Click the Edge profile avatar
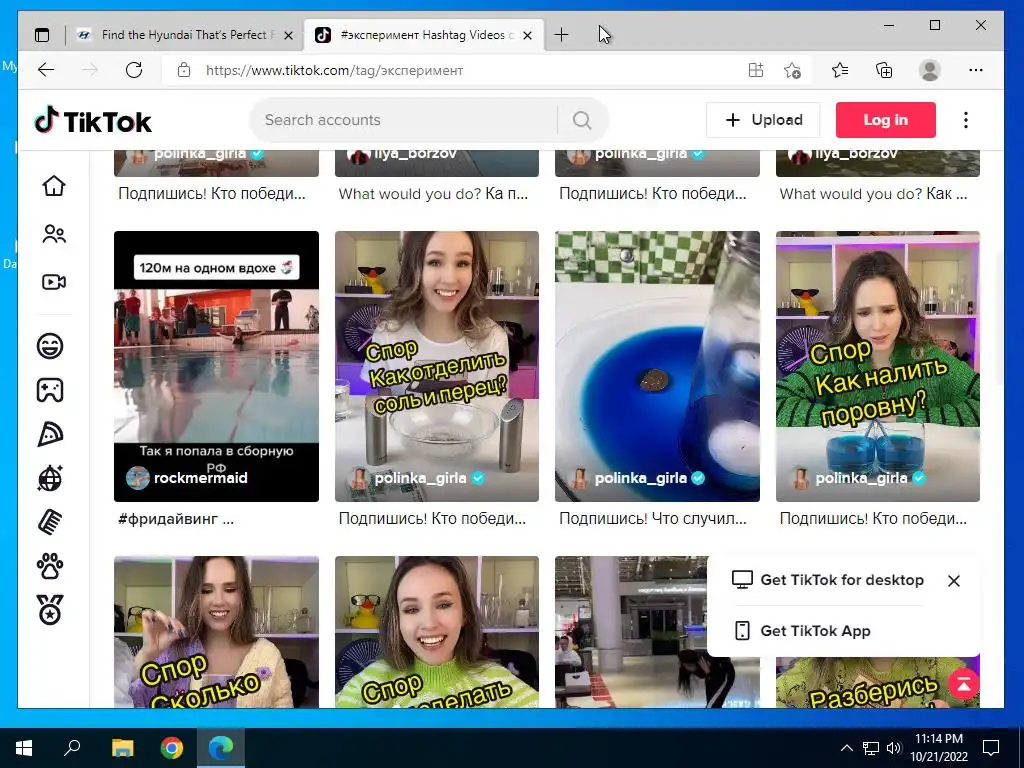The image size is (1024, 768). pyautogui.click(x=929, y=70)
